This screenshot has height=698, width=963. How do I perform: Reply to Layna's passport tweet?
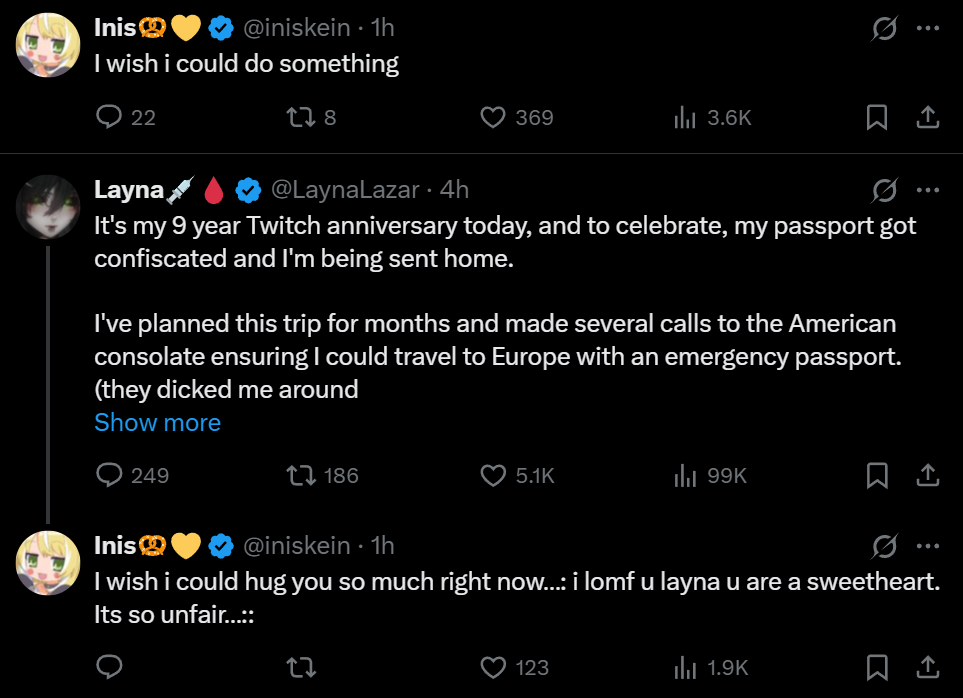tap(108, 476)
